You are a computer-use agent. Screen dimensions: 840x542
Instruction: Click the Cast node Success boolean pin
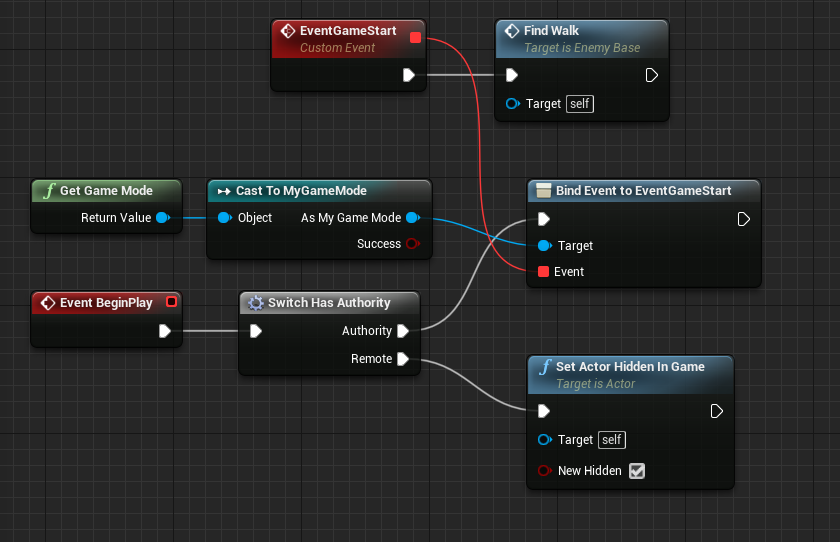click(413, 244)
